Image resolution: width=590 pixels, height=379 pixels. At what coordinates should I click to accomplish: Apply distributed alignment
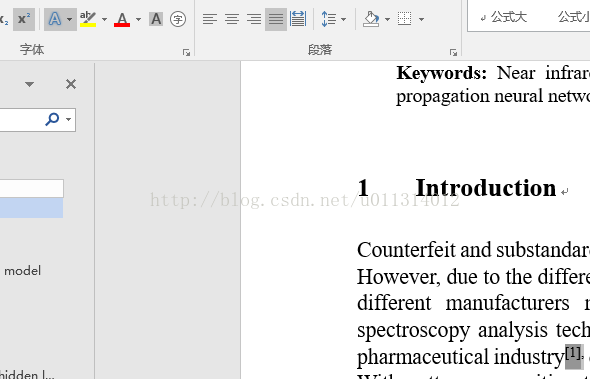298,19
